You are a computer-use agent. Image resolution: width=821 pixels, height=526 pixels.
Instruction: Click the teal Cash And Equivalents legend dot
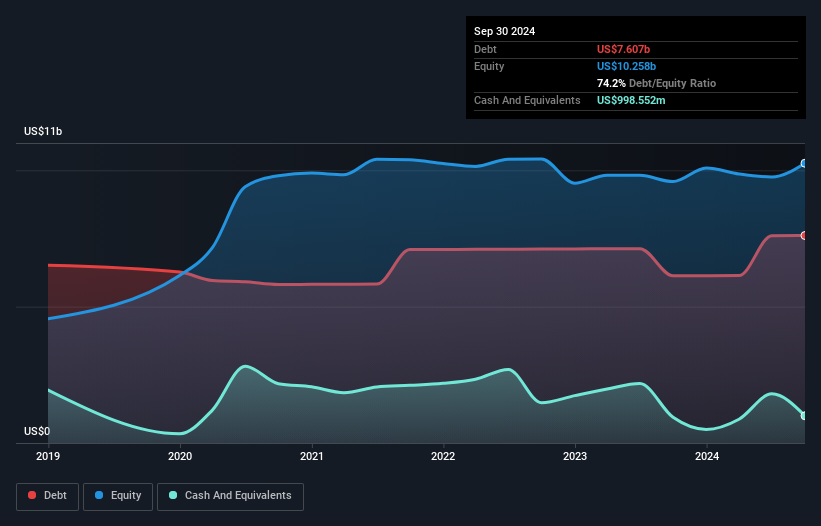tap(173, 495)
